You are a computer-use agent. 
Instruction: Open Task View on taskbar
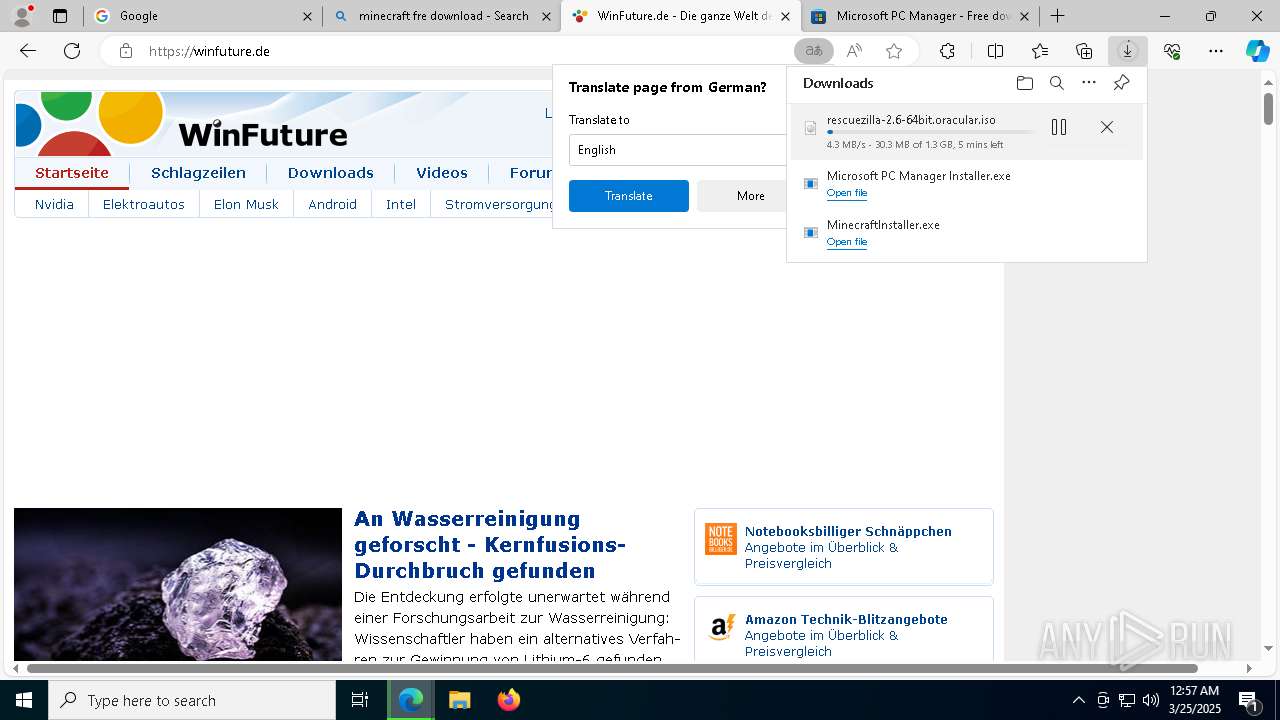point(360,700)
